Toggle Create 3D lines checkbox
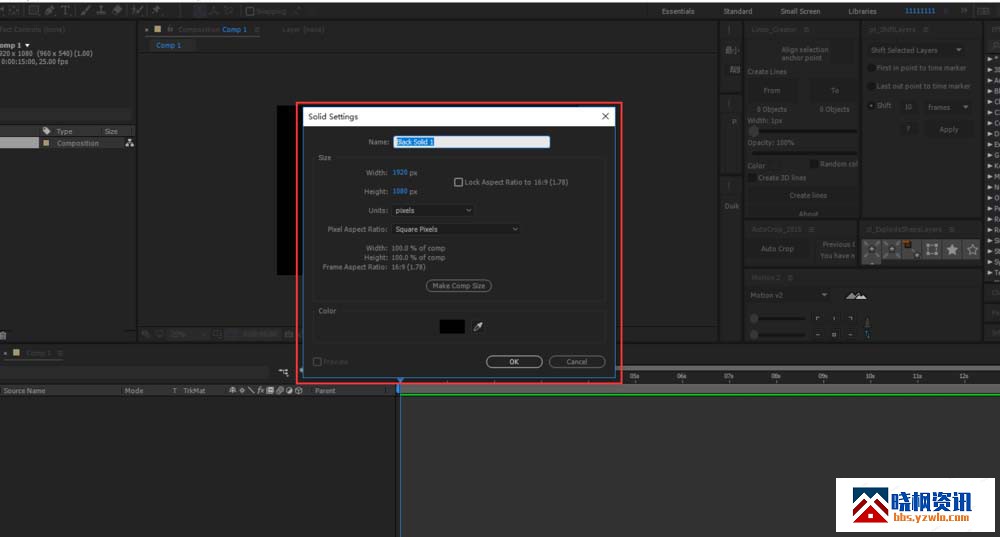 tap(752, 178)
